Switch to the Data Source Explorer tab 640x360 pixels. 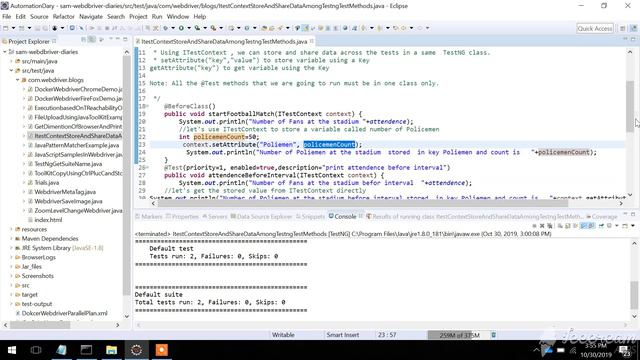[261, 216]
